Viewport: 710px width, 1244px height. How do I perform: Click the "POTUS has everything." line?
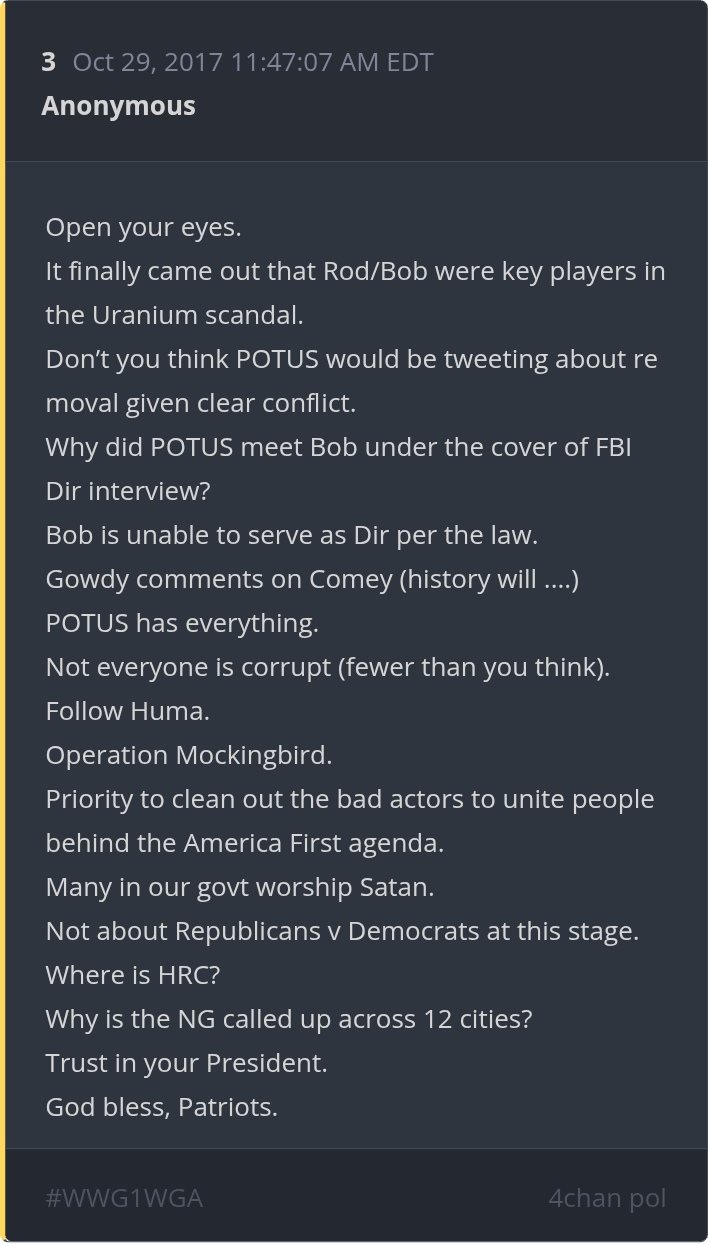click(182, 624)
